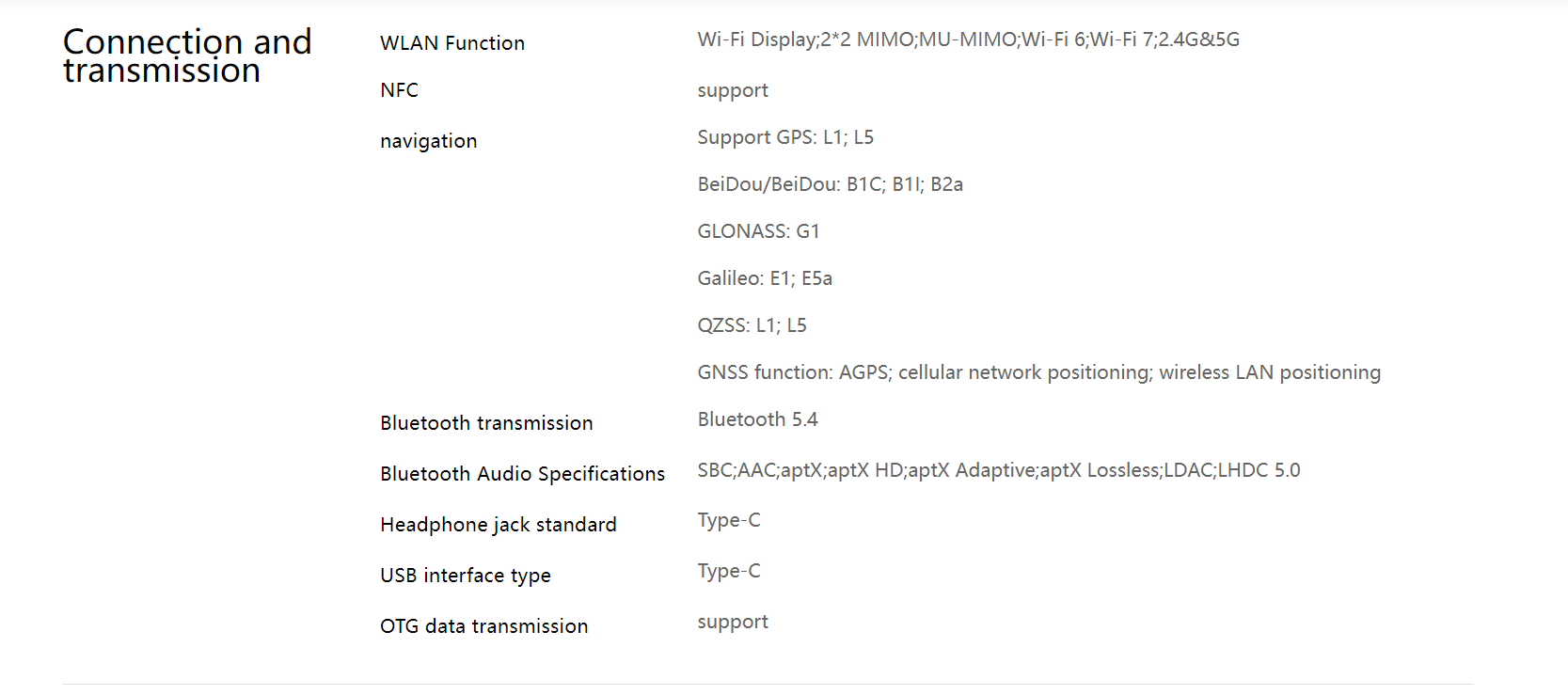
Task: Click the NFC support value
Action: click(x=733, y=91)
